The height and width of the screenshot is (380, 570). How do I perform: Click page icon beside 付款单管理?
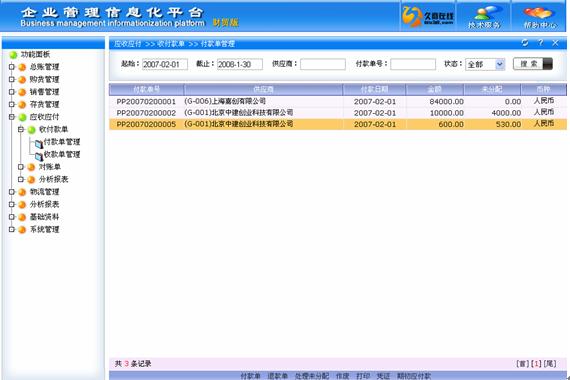(x=39, y=144)
